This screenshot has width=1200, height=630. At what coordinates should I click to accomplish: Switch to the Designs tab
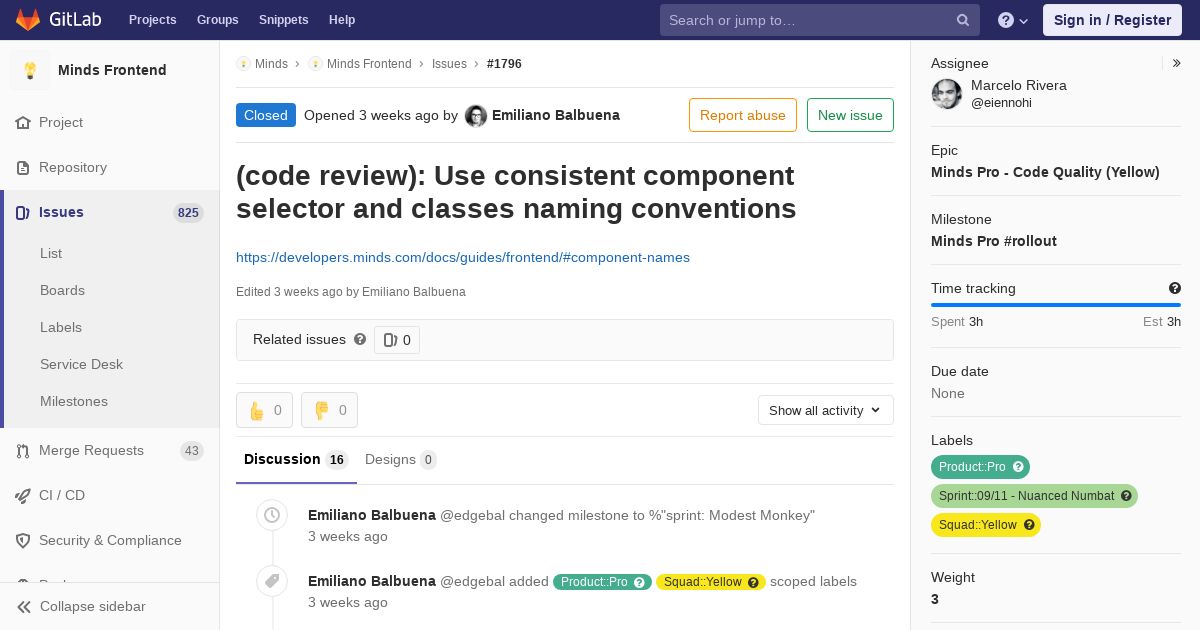pos(400,460)
